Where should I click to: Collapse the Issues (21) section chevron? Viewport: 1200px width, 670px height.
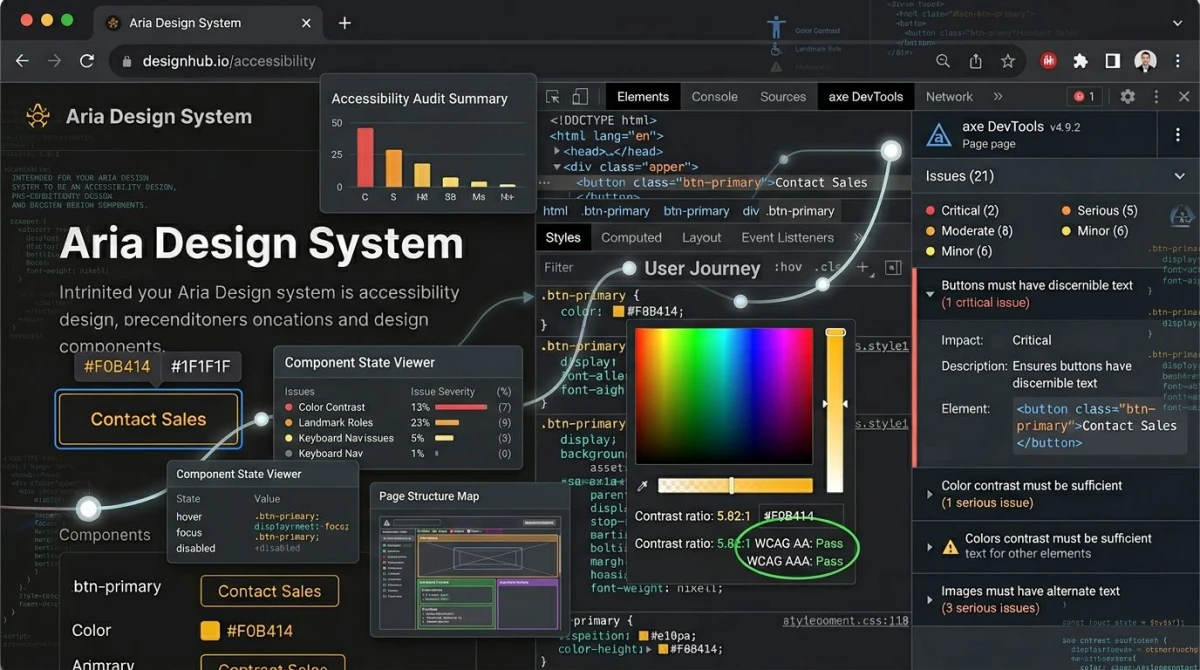tap(1179, 176)
